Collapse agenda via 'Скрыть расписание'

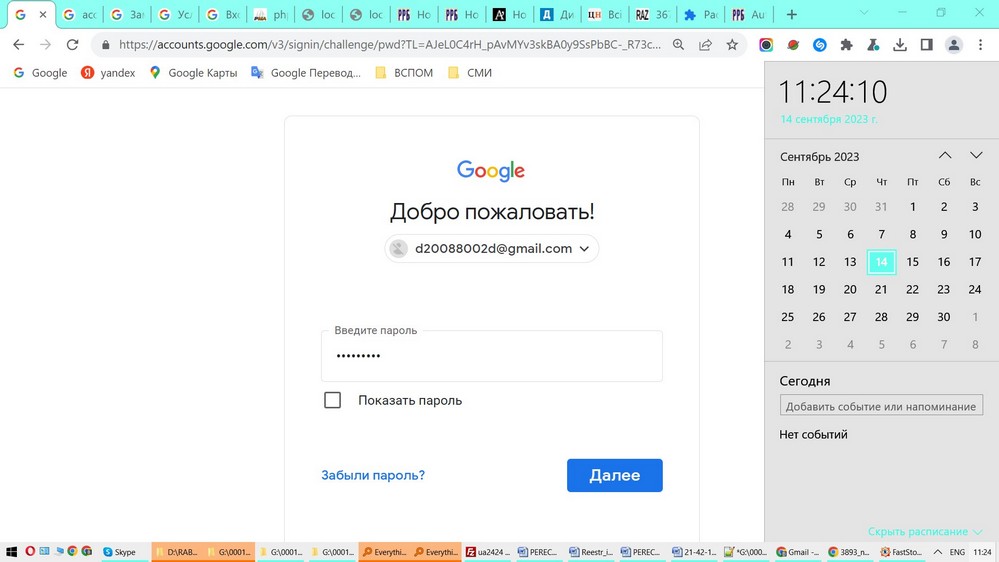[924, 531]
